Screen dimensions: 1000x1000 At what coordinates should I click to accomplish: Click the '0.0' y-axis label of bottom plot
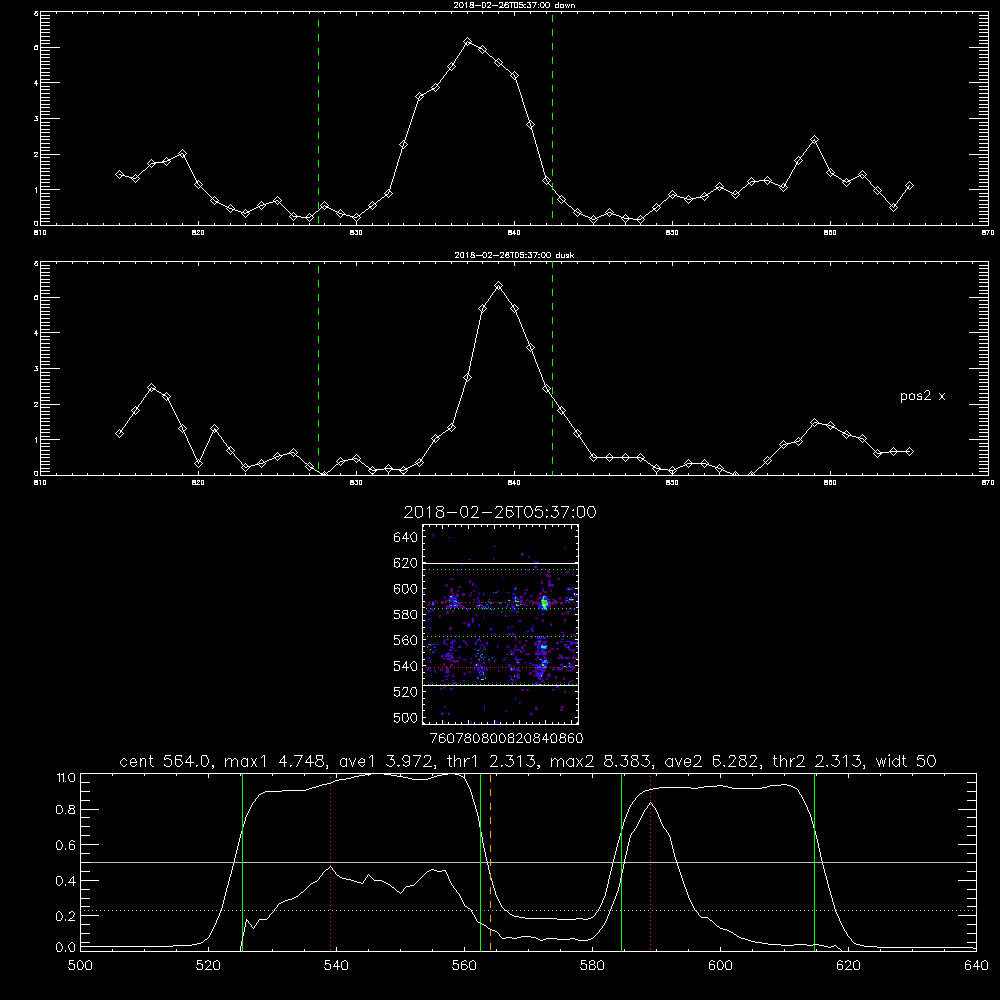point(66,947)
